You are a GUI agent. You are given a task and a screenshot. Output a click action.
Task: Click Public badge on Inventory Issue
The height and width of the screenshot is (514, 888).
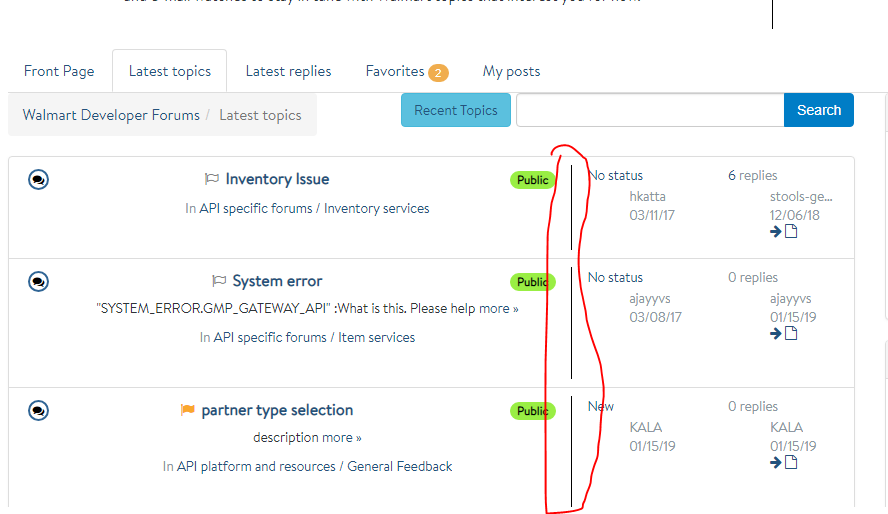pyautogui.click(x=532, y=180)
